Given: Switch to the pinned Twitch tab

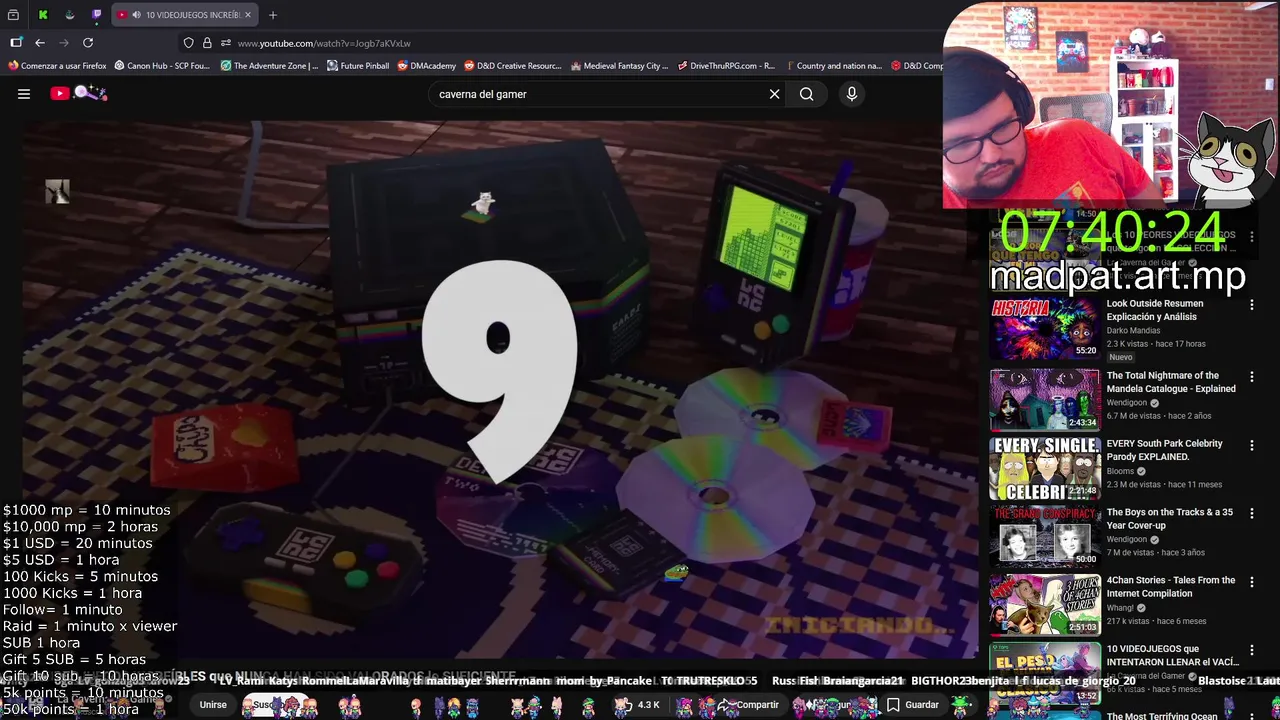Looking at the screenshot, I should (96, 15).
